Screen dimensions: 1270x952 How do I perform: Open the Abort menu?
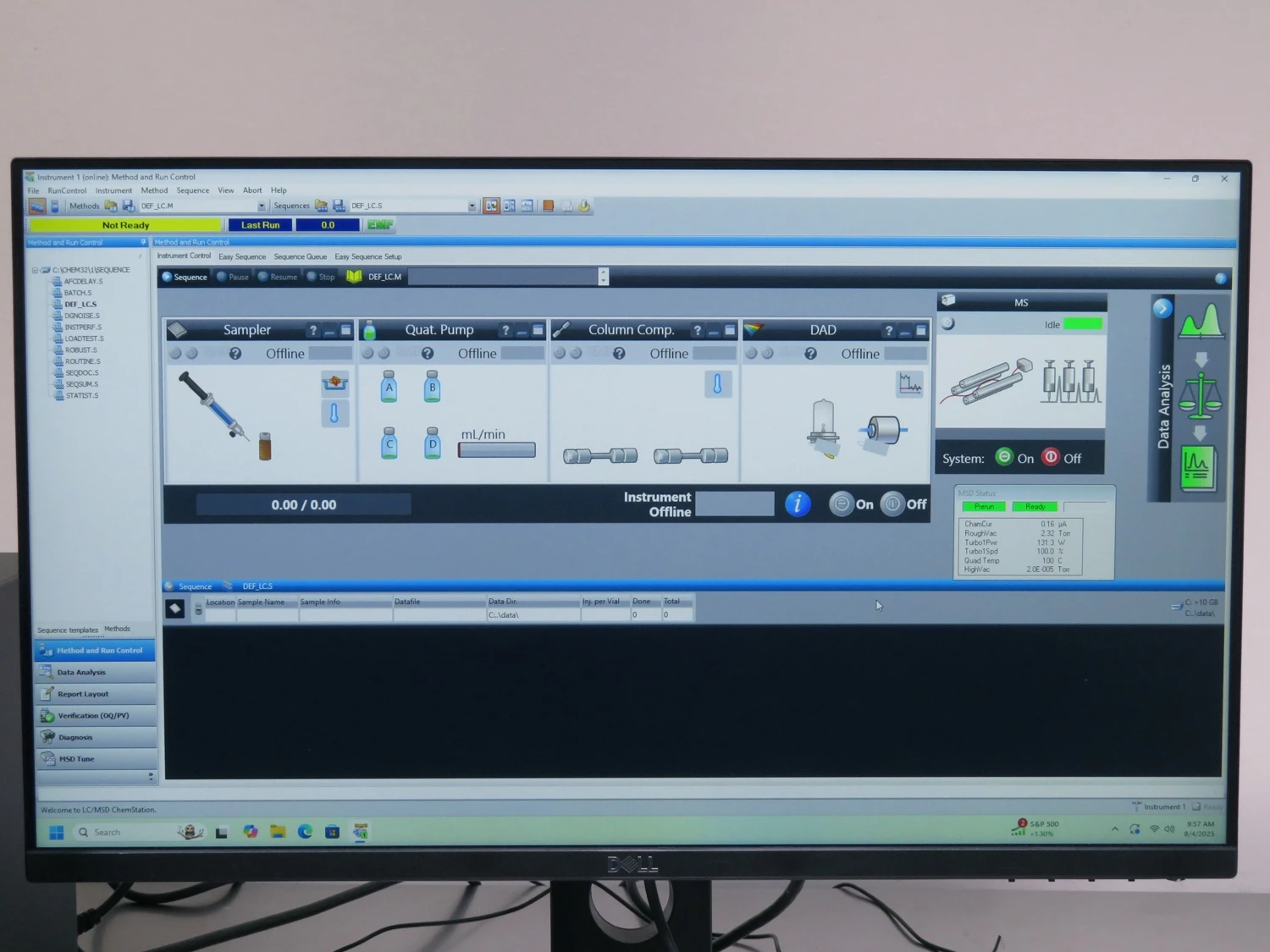(252, 190)
